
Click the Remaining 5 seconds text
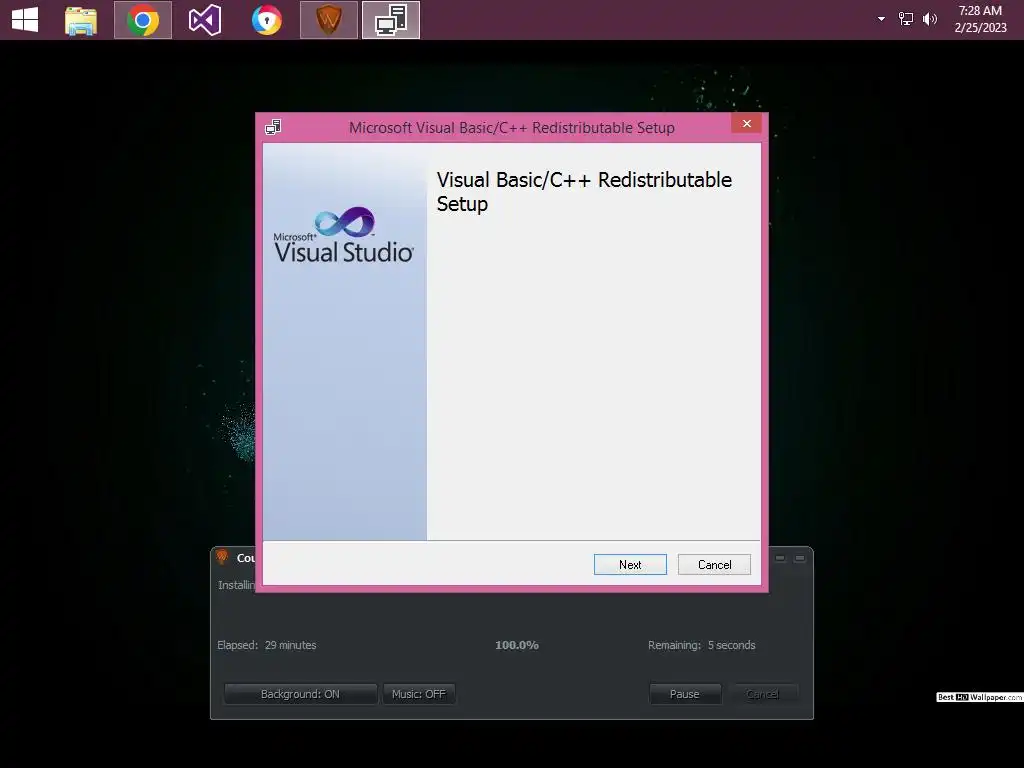point(701,645)
